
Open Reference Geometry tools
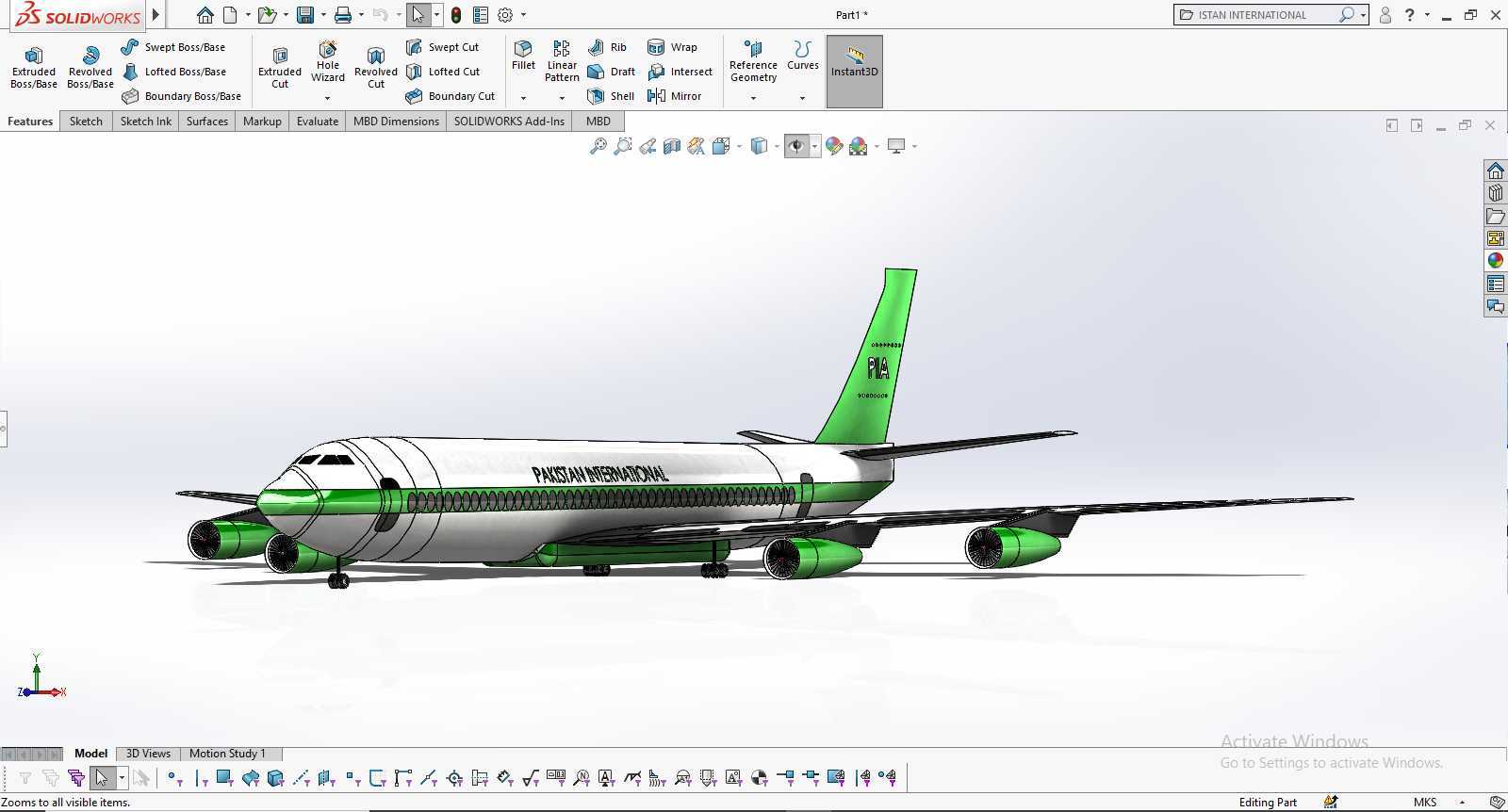click(753, 61)
